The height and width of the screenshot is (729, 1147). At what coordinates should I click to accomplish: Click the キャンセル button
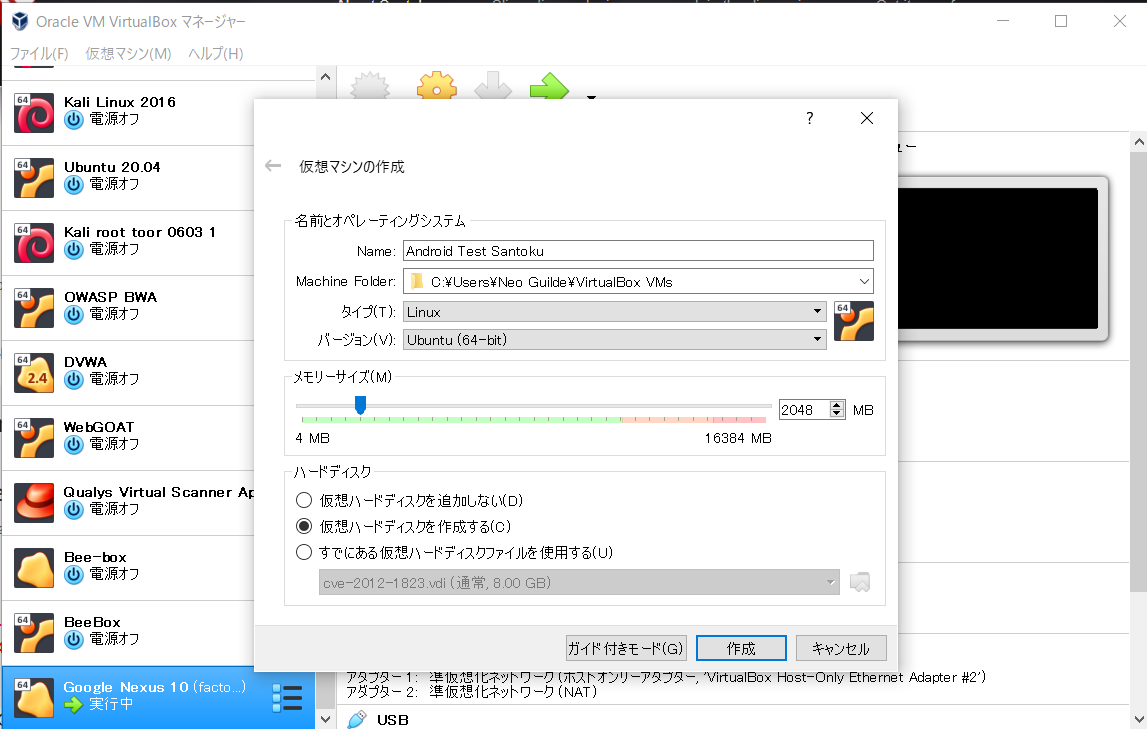coord(841,648)
